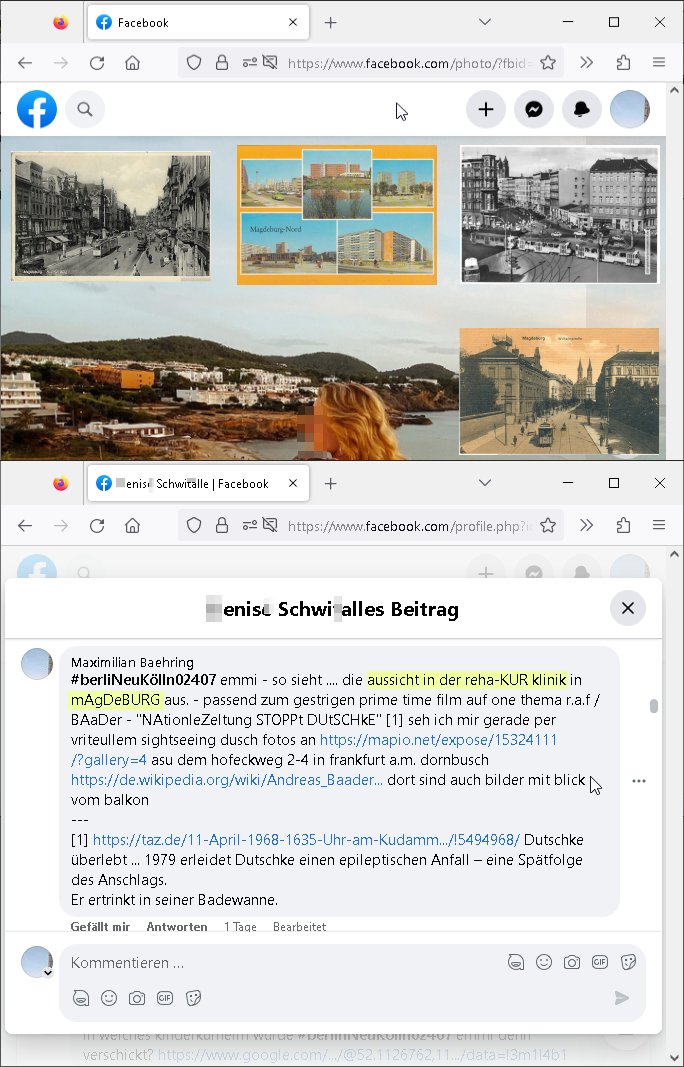Image resolution: width=684 pixels, height=1067 pixels.
Task: Open account profile avatar in top window
Action: coord(630,109)
